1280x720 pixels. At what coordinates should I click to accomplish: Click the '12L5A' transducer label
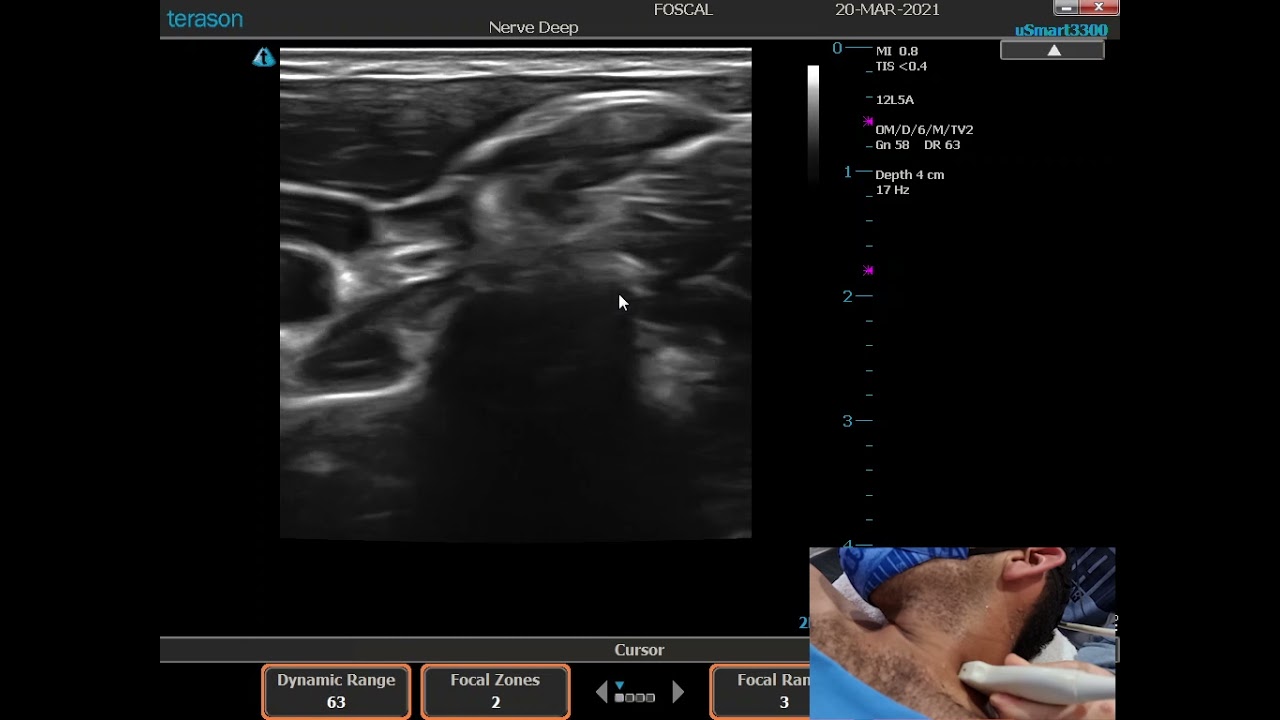coord(895,100)
